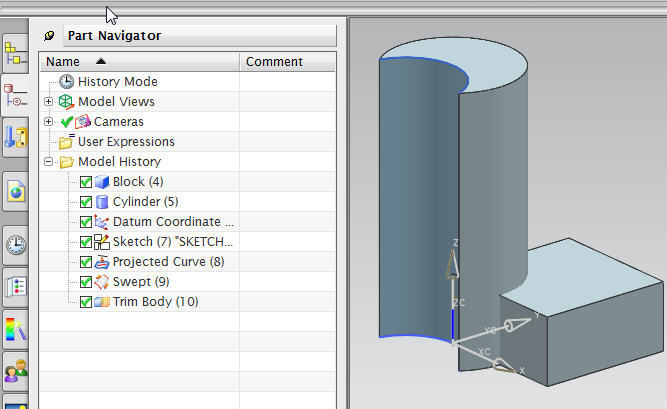
Task: Open the Internet Explorer sidebar tab
Action: (x=16, y=192)
